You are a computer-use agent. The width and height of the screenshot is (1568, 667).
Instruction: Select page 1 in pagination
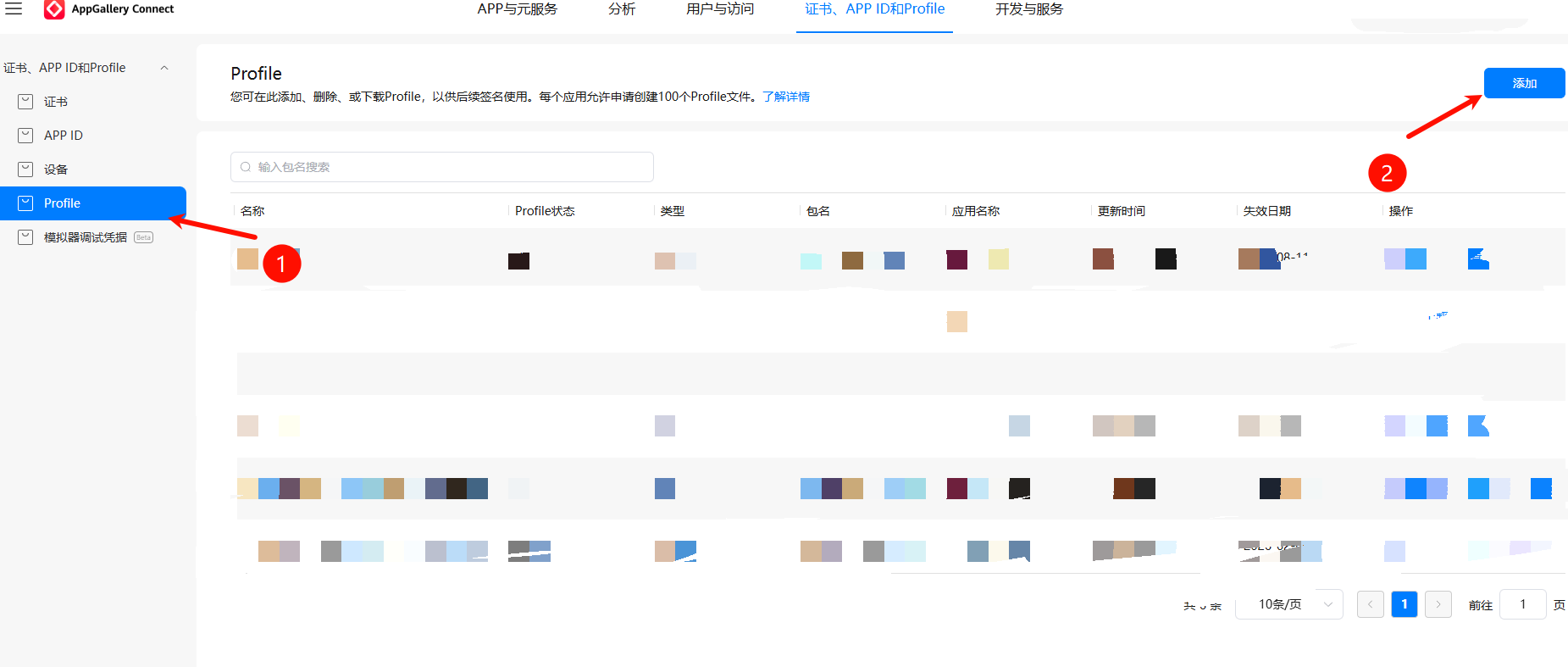pos(1404,604)
